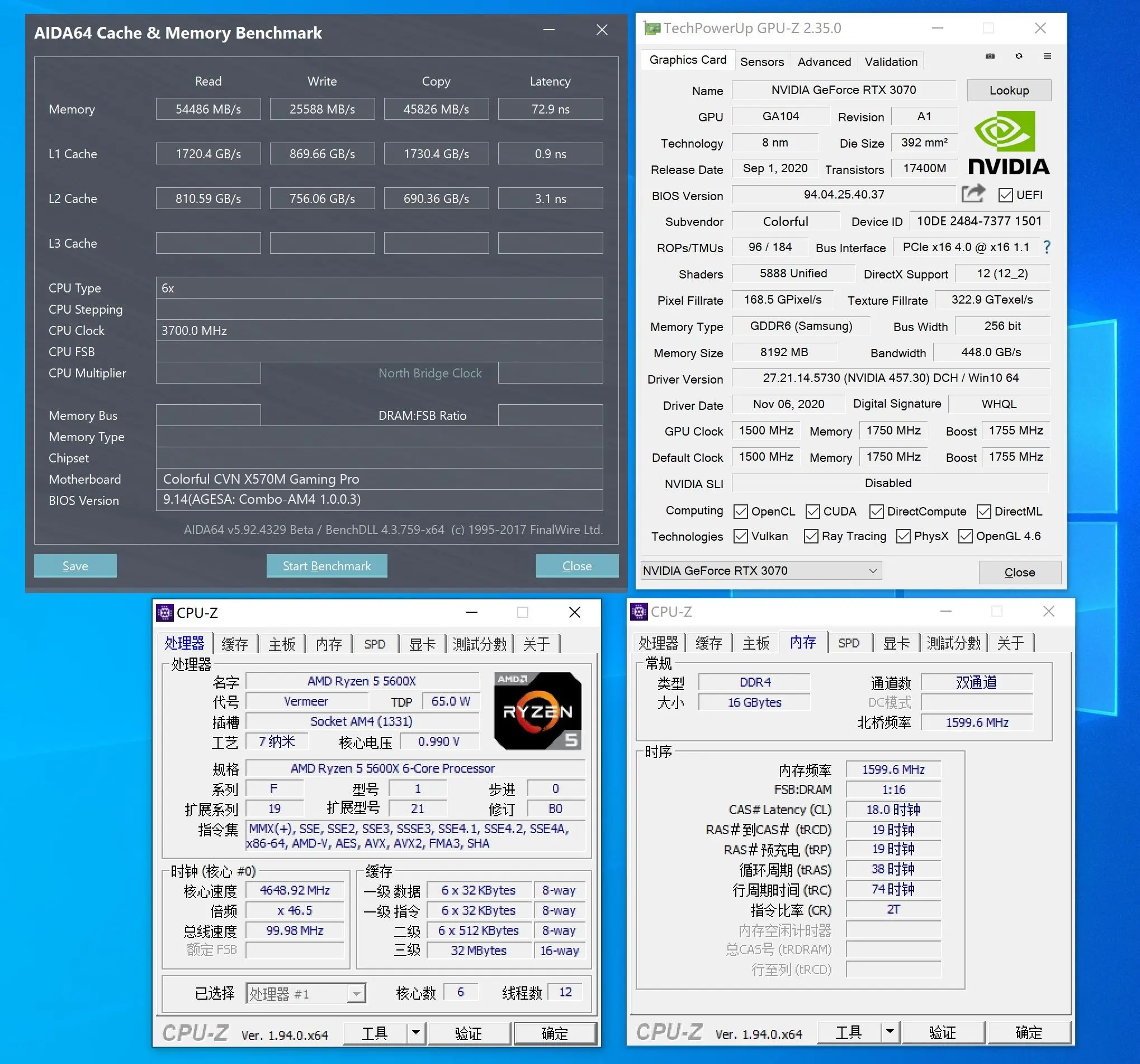Screen dimensions: 1140x1064
Task: Click Memory Read value 54486 MB/s
Action: (x=208, y=109)
